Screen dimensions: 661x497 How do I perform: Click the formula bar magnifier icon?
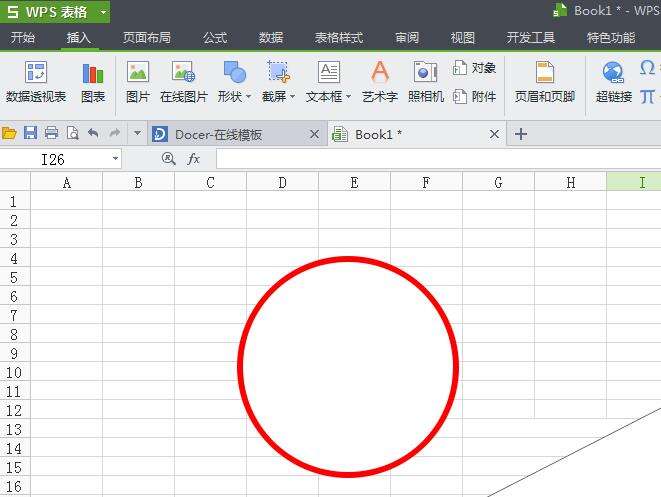click(x=169, y=159)
